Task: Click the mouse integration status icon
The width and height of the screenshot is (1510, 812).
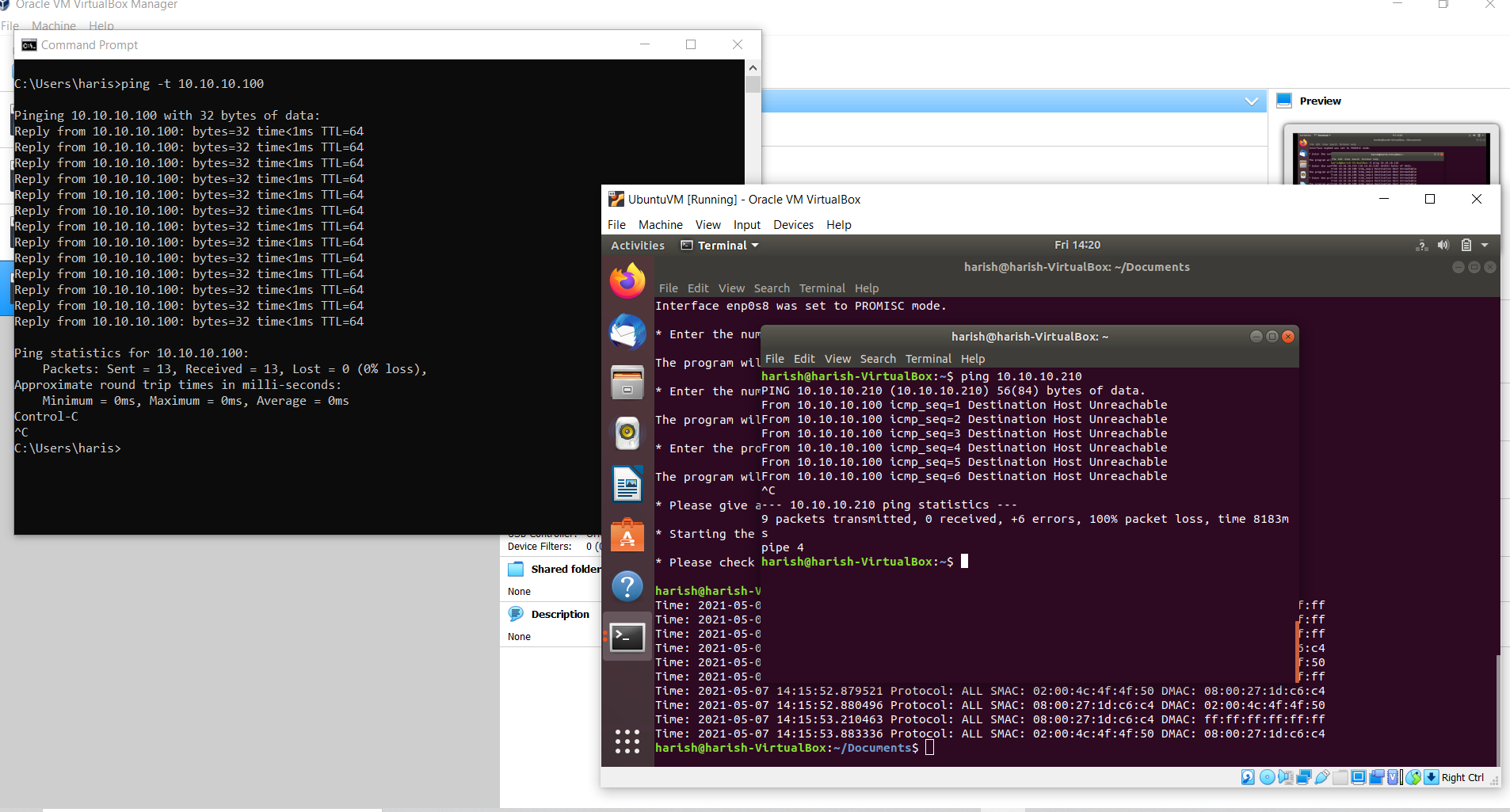Action: [1413, 777]
